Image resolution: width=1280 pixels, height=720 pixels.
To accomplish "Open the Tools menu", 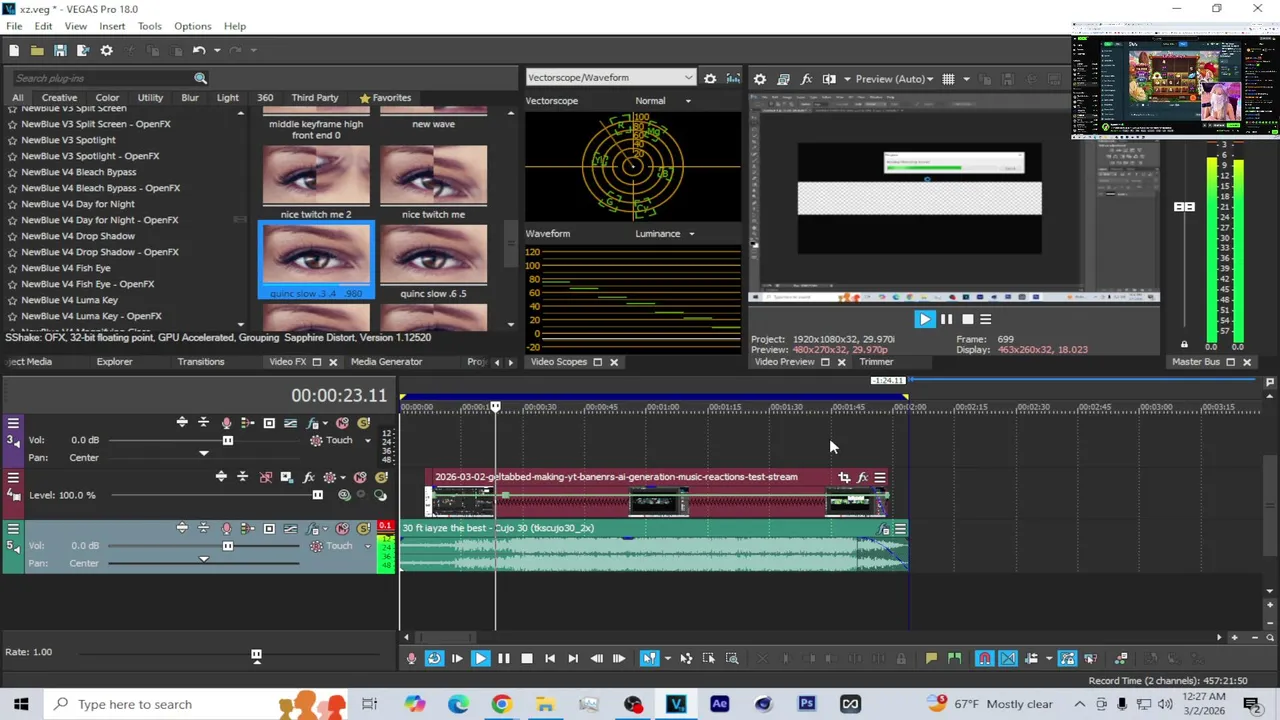I will (150, 26).
